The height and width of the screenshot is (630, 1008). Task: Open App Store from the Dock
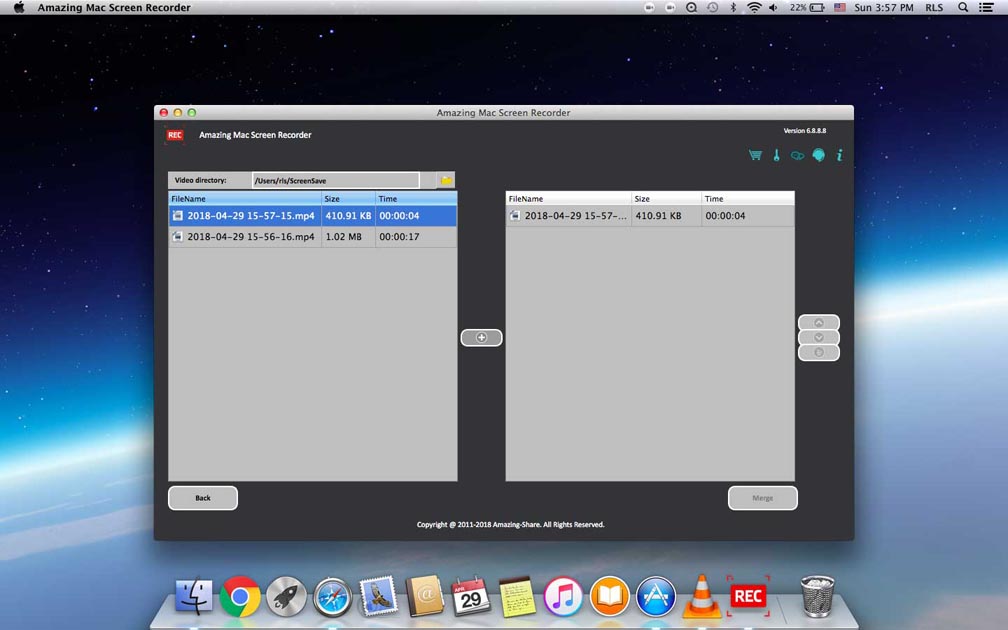(656, 596)
